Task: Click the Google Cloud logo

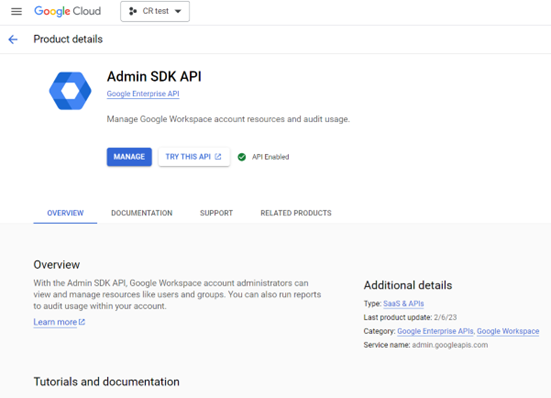Action: pyautogui.click(x=67, y=11)
